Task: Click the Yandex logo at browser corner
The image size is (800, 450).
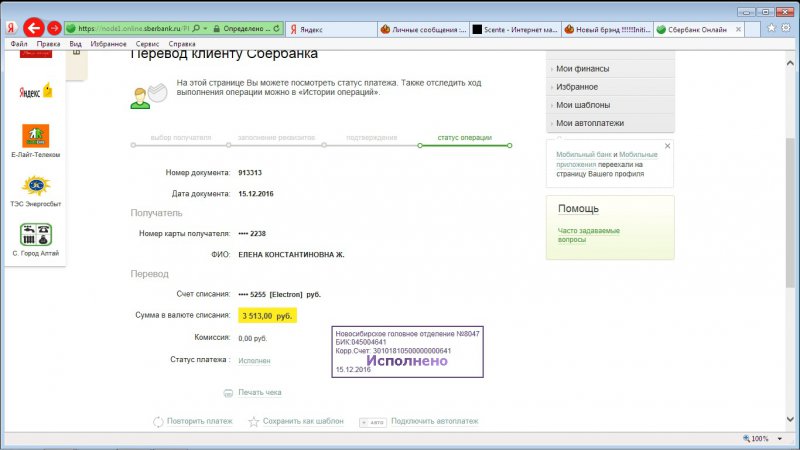Action: point(11,28)
